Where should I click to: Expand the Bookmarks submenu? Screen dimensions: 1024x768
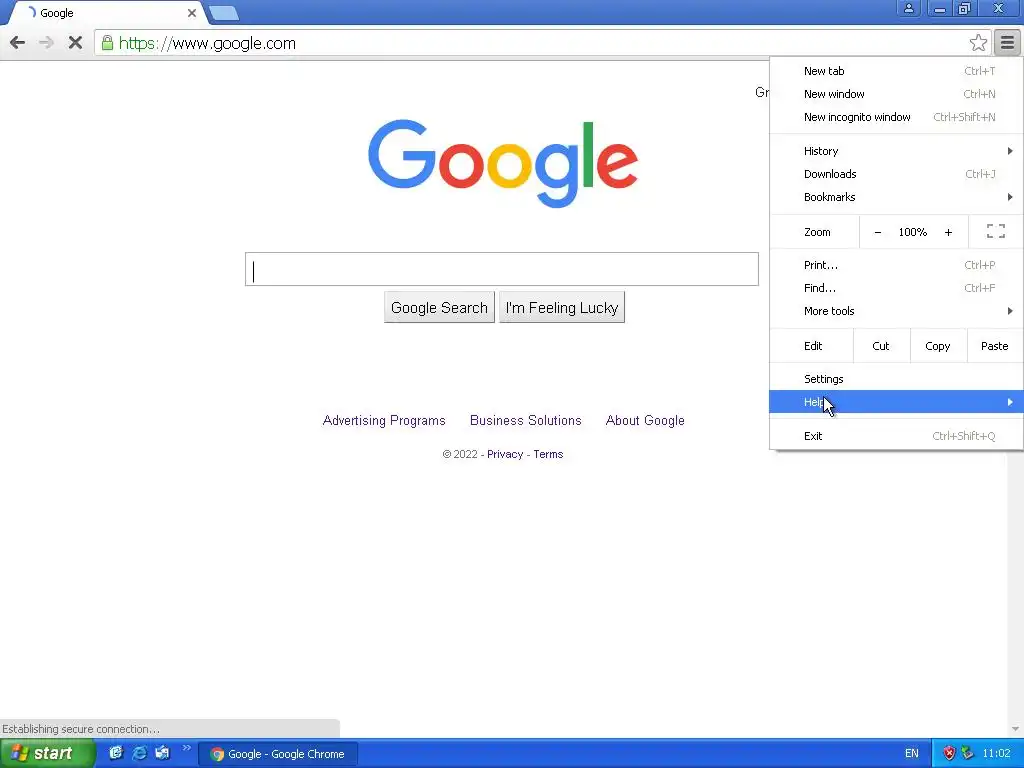click(896, 197)
